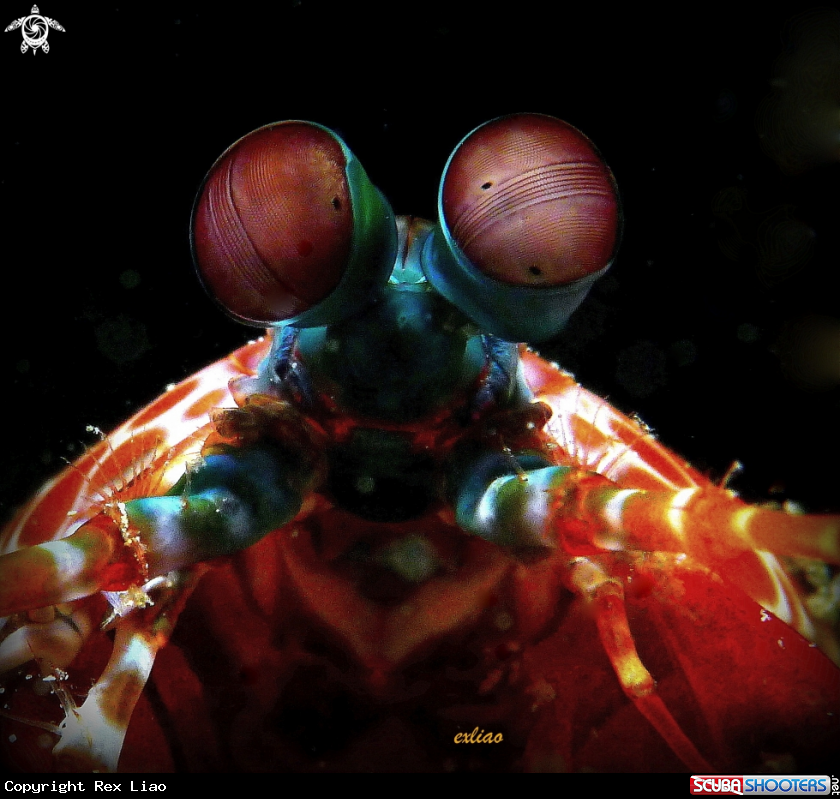840x799 pixels.
Task: Click the "Copyright Rex Liao" text
Action: [85, 786]
